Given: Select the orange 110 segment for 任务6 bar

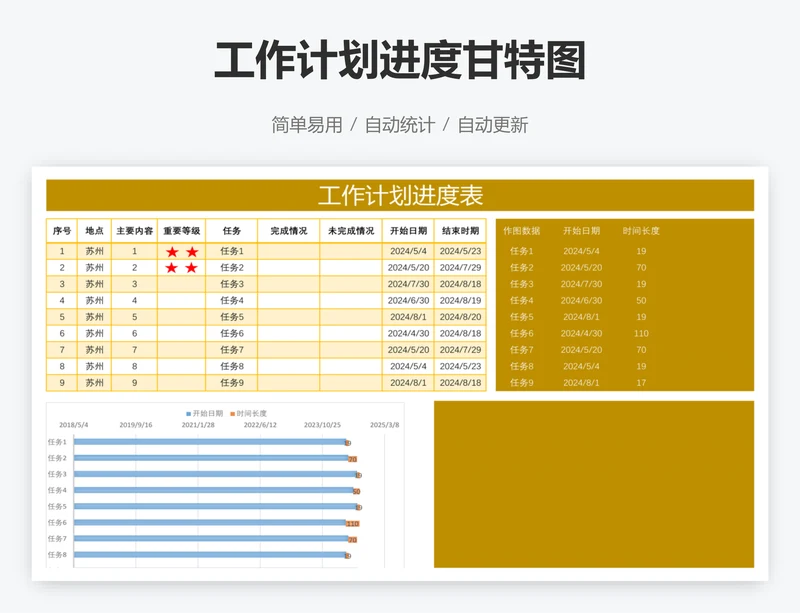Looking at the screenshot, I should (x=353, y=523).
